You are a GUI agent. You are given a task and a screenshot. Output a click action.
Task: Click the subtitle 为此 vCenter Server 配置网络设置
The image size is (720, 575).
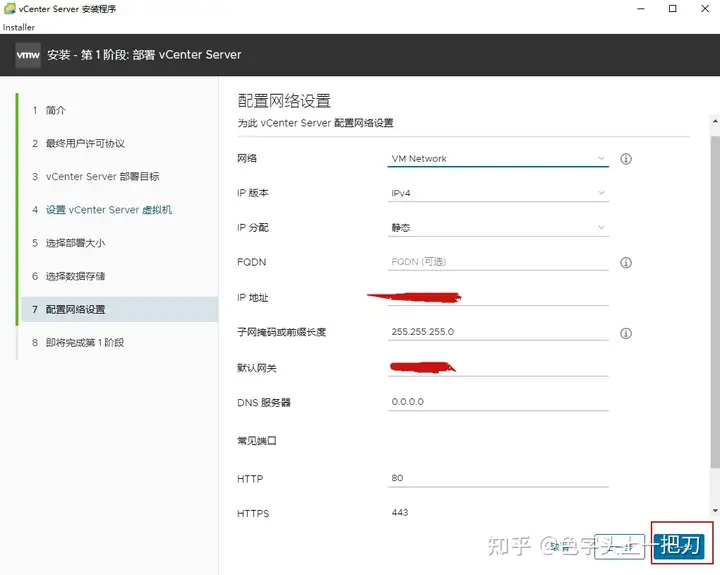(x=315, y=123)
